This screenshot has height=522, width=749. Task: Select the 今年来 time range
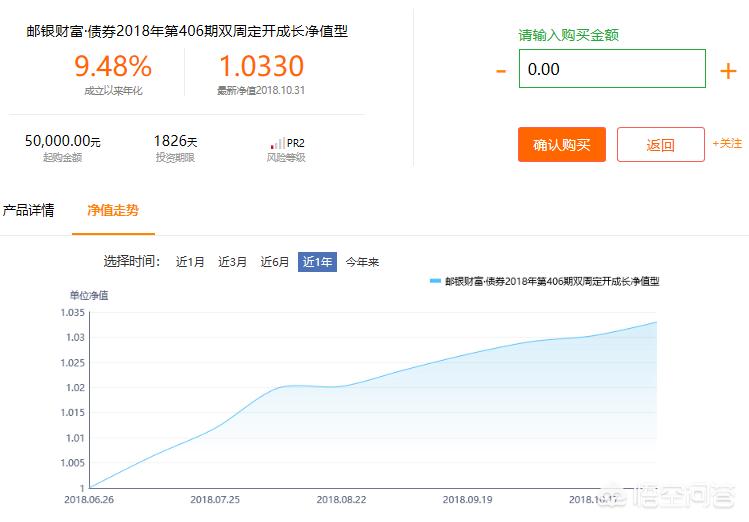coord(362,262)
